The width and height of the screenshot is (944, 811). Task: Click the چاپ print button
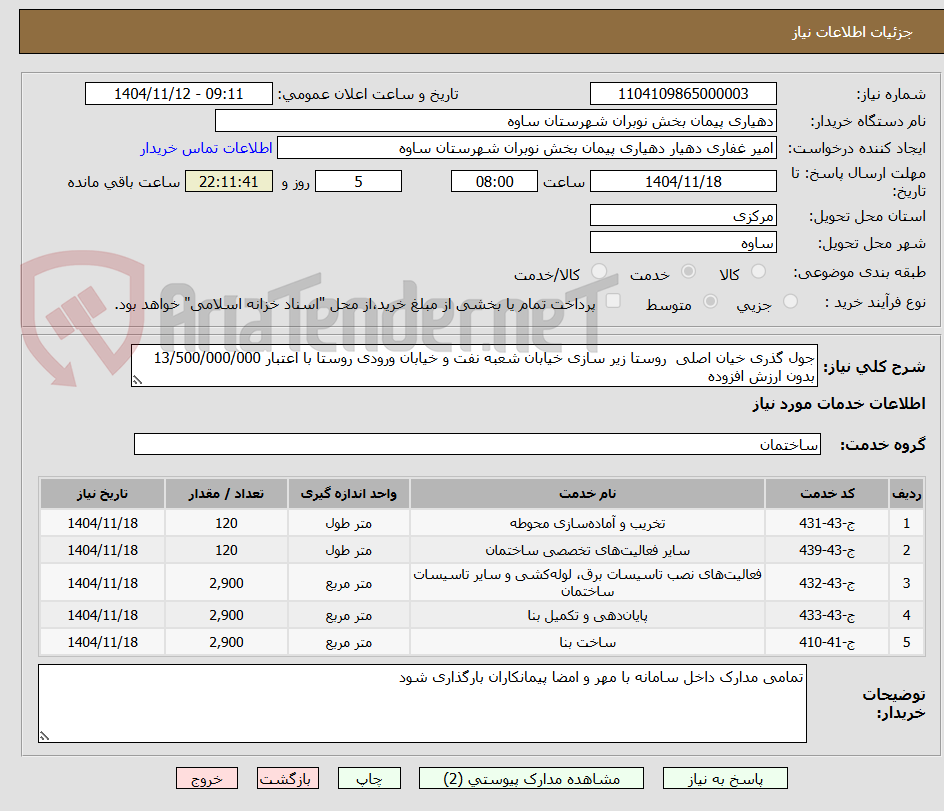coord(369,778)
